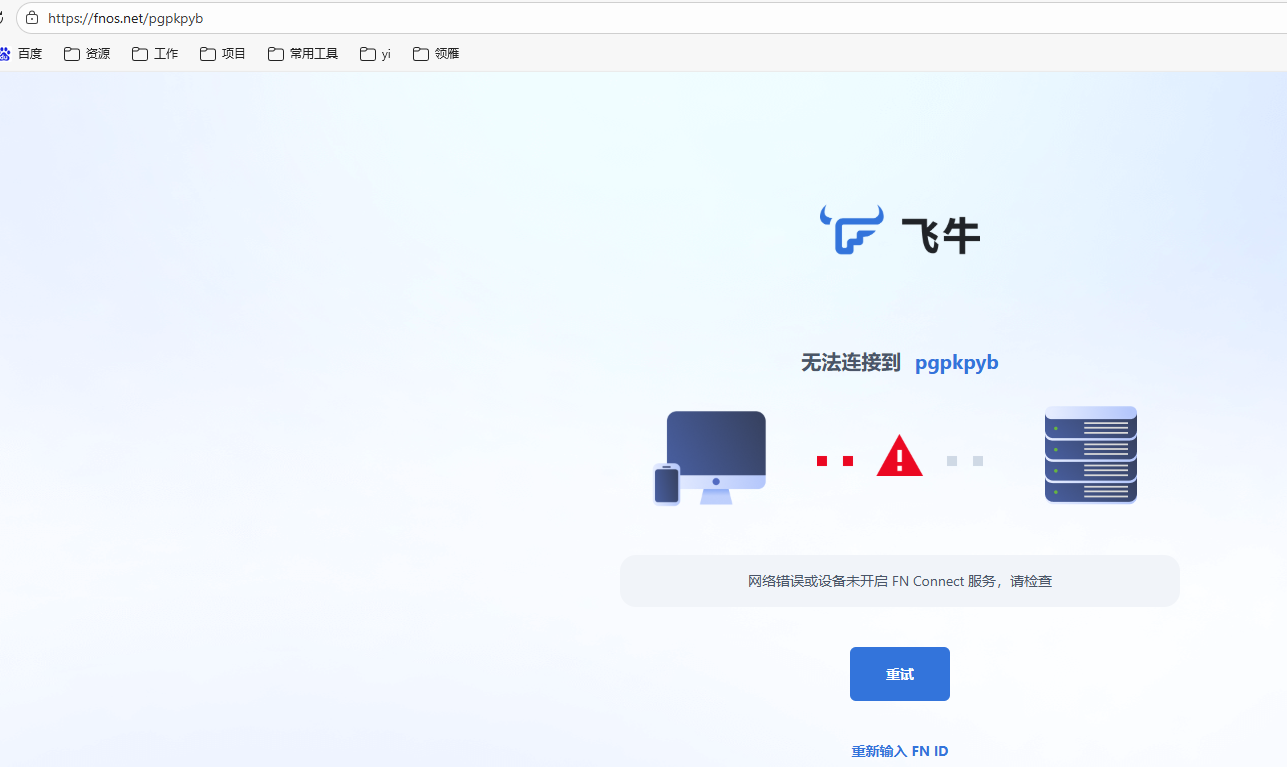Open the yi bookmark folder
1287x767 pixels.
375,54
